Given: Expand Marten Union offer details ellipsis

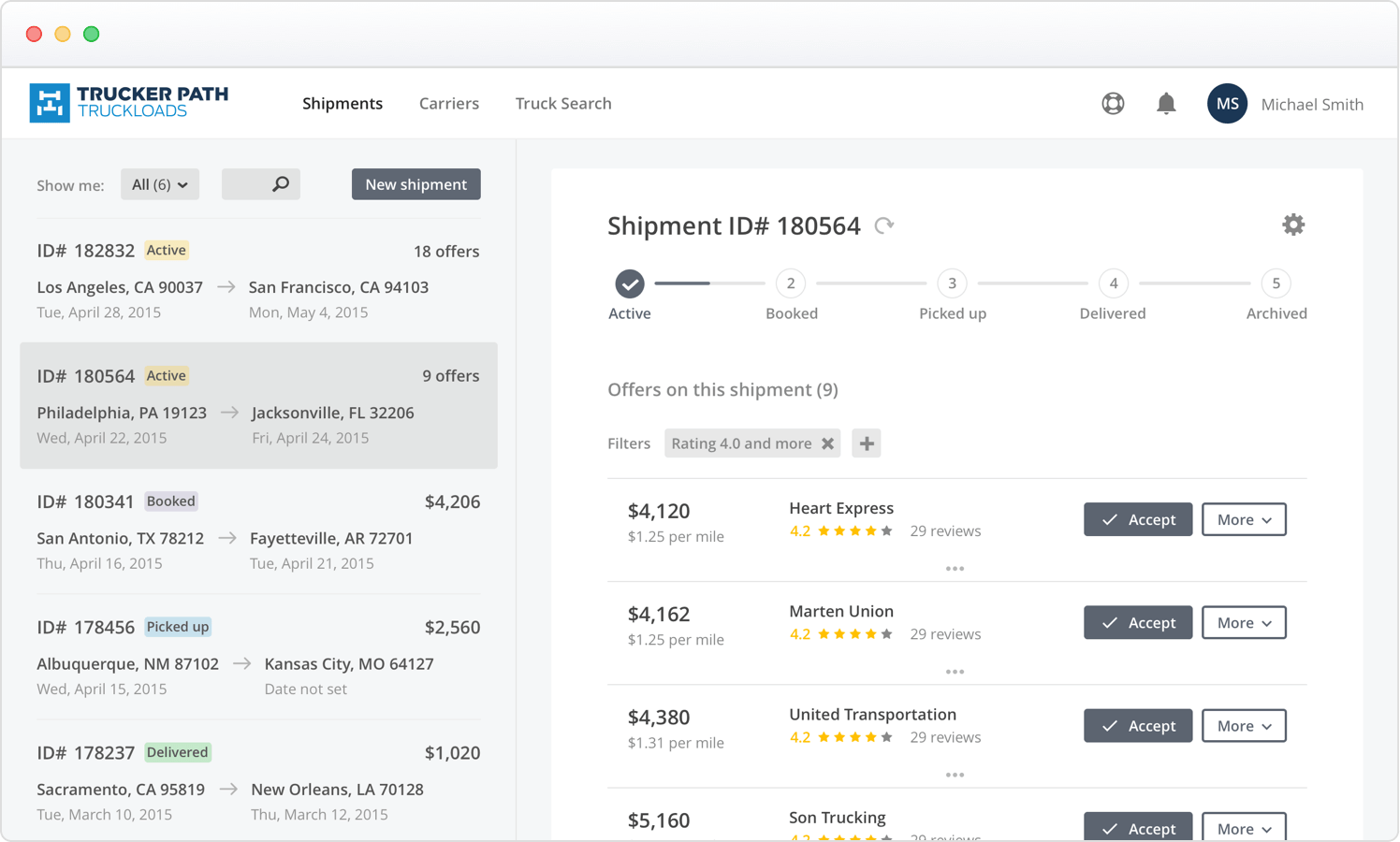Looking at the screenshot, I should click(955, 672).
